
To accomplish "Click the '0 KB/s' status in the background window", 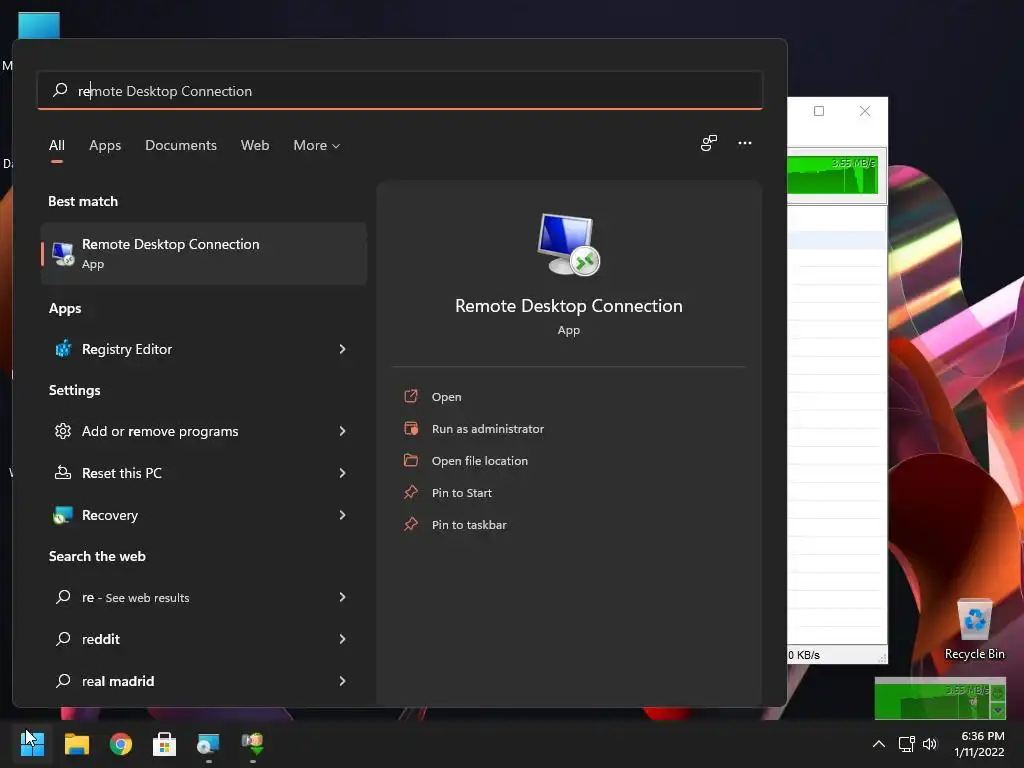I will [804, 654].
